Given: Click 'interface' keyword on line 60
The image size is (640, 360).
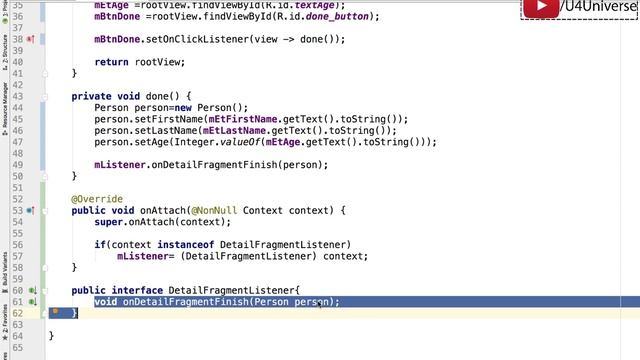Looking at the screenshot, I should [x=137, y=291].
